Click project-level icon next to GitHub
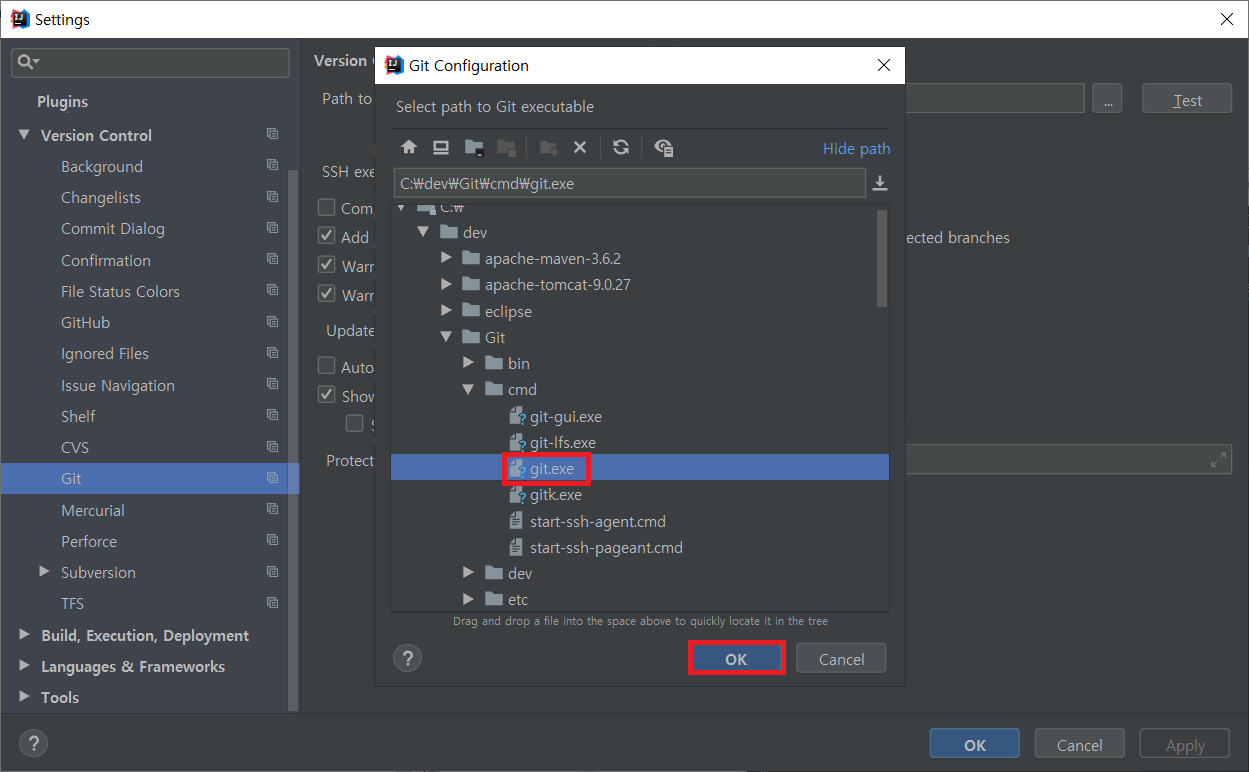Image resolution: width=1249 pixels, height=772 pixels. click(x=272, y=321)
